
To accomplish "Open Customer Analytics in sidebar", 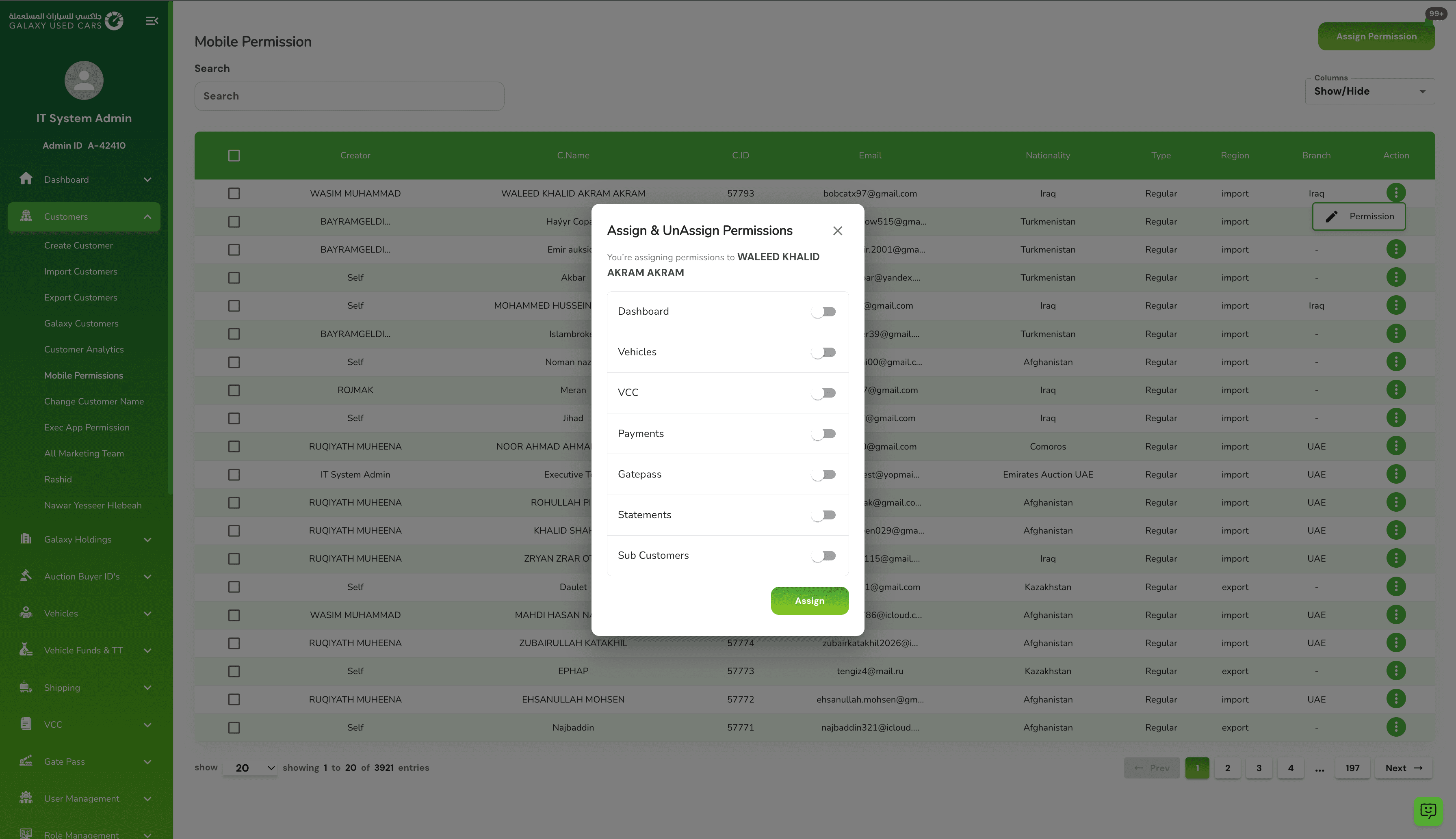I will (x=84, y=349).
